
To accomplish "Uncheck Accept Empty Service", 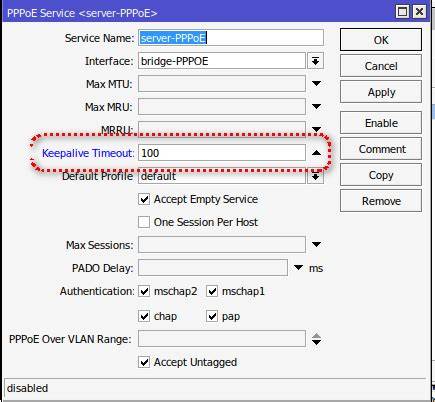I will point(144,199).
